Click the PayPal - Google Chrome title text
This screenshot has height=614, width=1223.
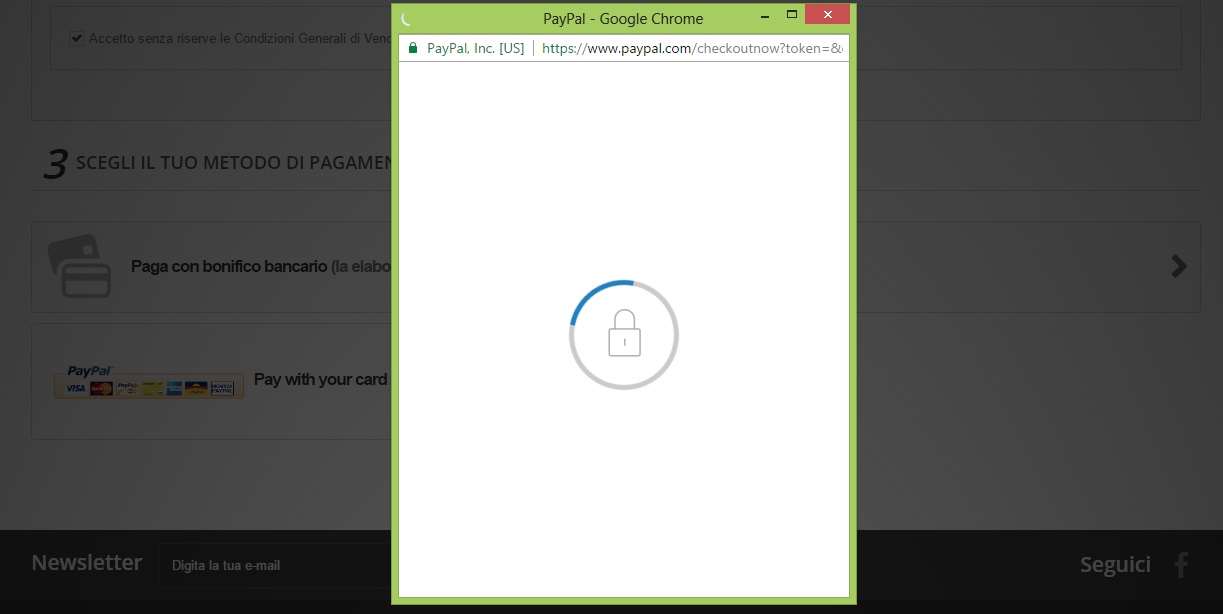623,18
